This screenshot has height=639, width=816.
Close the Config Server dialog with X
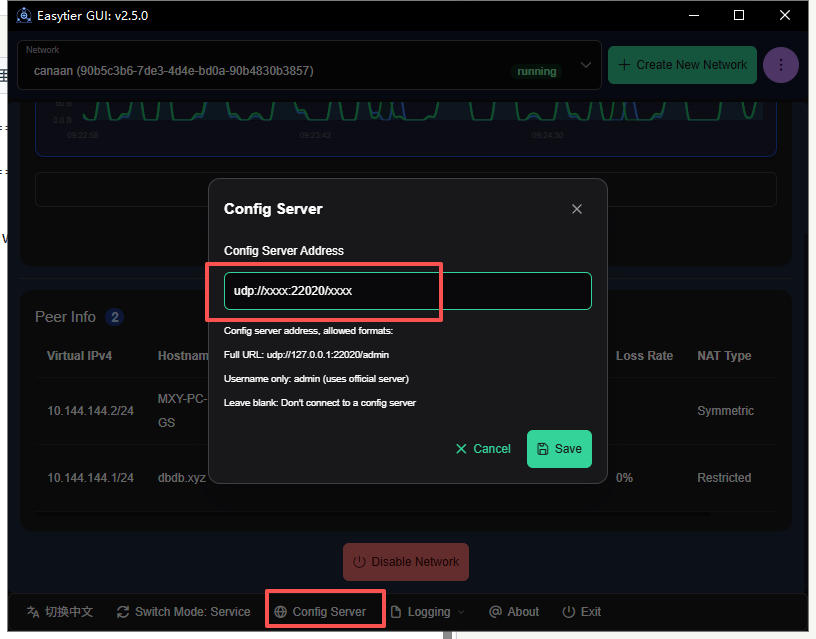(x=576, y=209)
